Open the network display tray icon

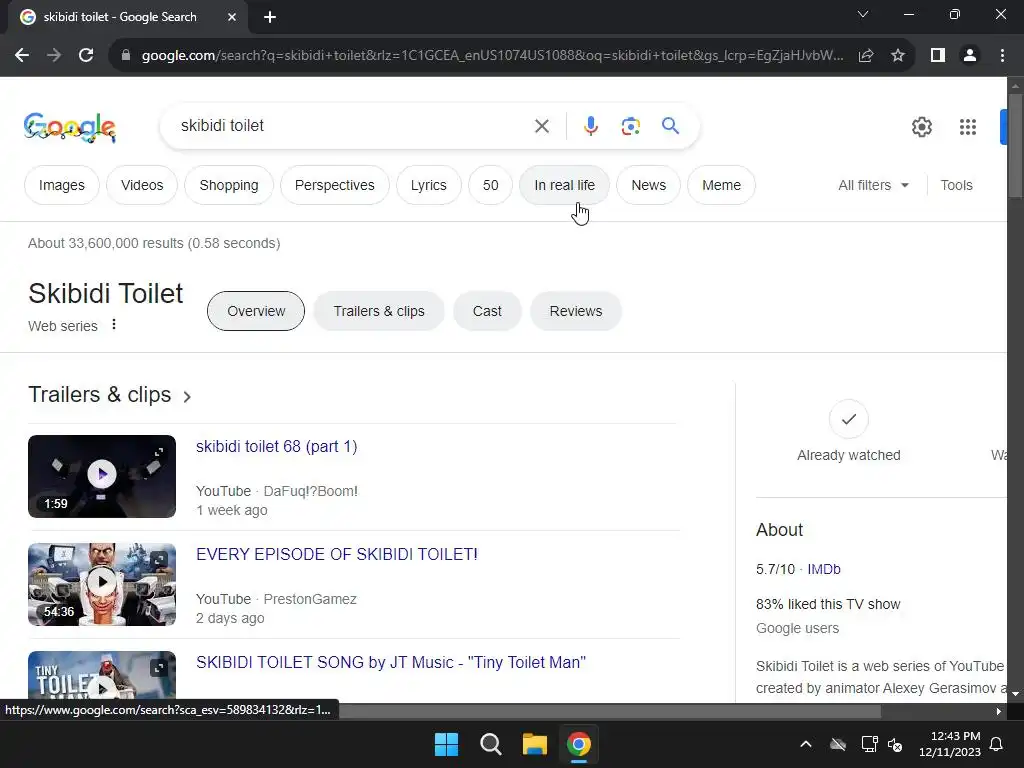point(869,744)
